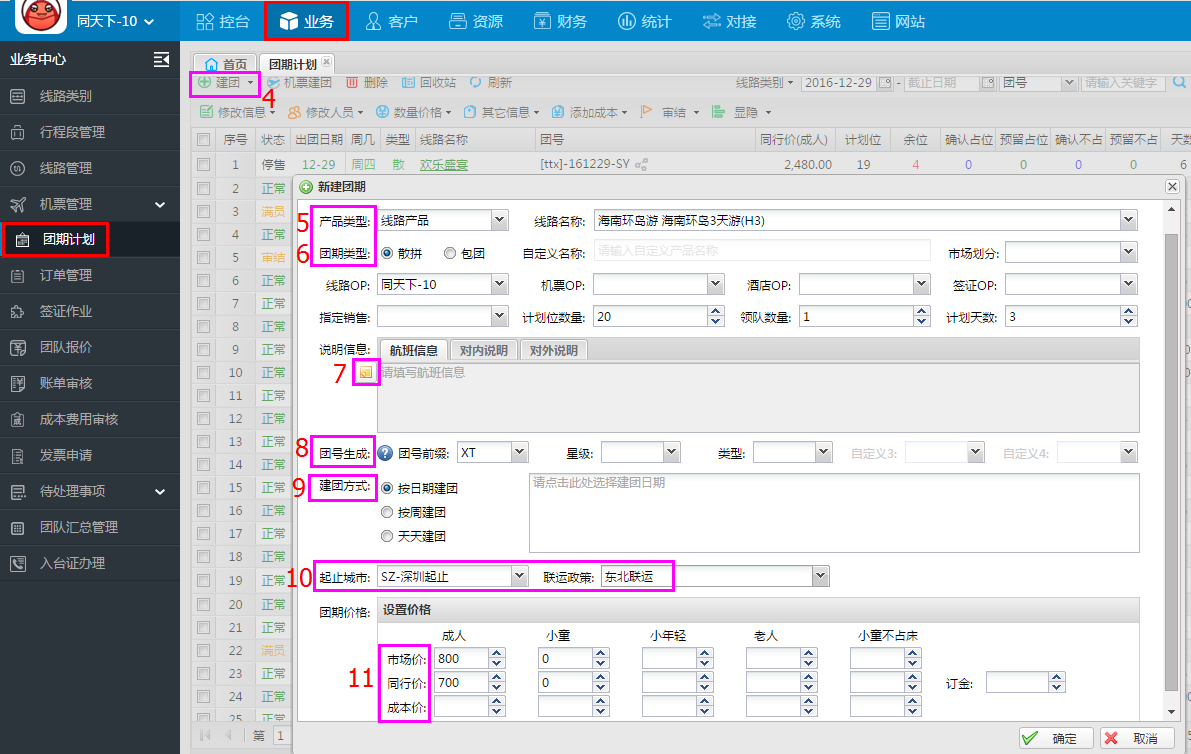Viewport: 1191px width, 754px height.
Task: Open the 机票OP dropdown
Action: [x=716, y=285]
